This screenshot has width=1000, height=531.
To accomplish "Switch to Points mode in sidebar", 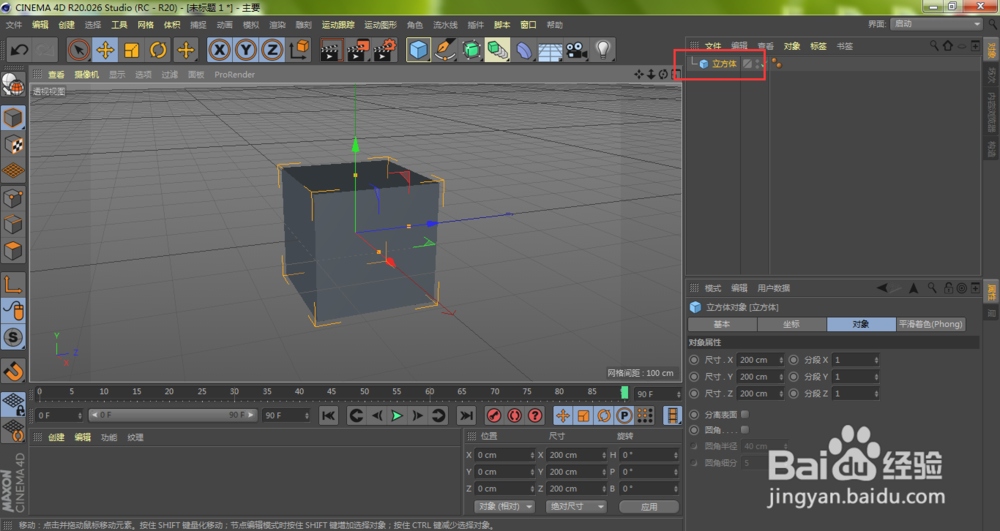I will coord(13,198).
